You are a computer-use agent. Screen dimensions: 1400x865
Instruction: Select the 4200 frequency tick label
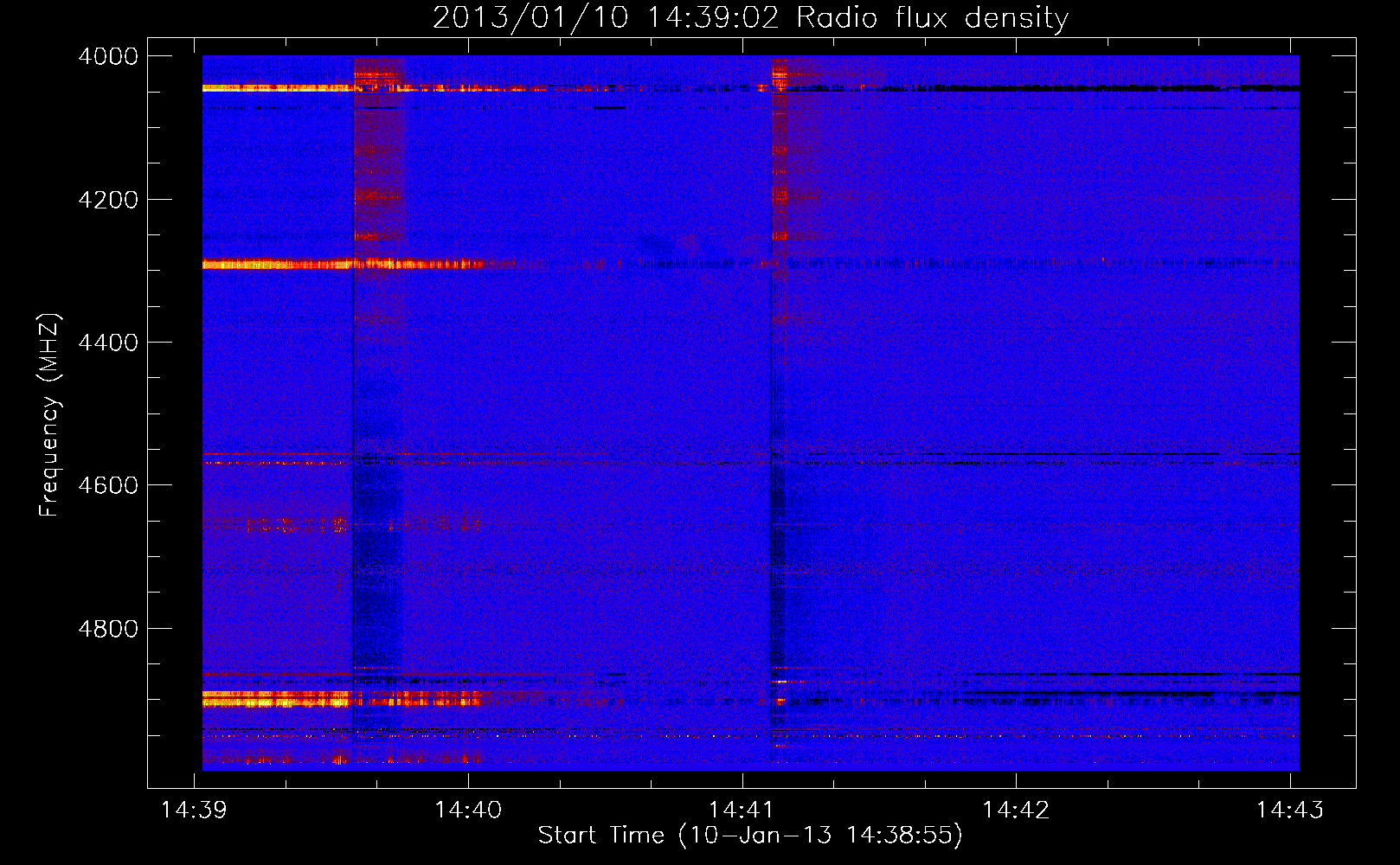click(108, 200)
